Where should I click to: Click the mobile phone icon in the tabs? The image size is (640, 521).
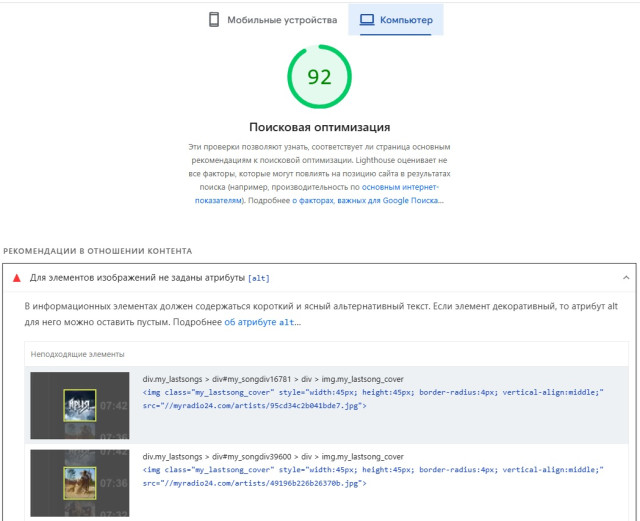coord(214,20)
